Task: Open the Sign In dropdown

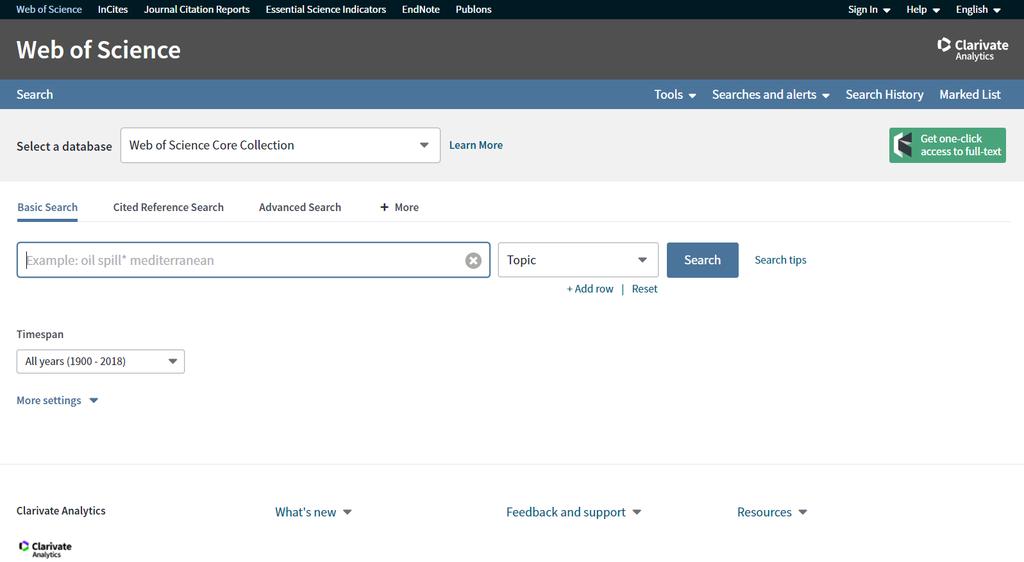Action: pos(869,9)
